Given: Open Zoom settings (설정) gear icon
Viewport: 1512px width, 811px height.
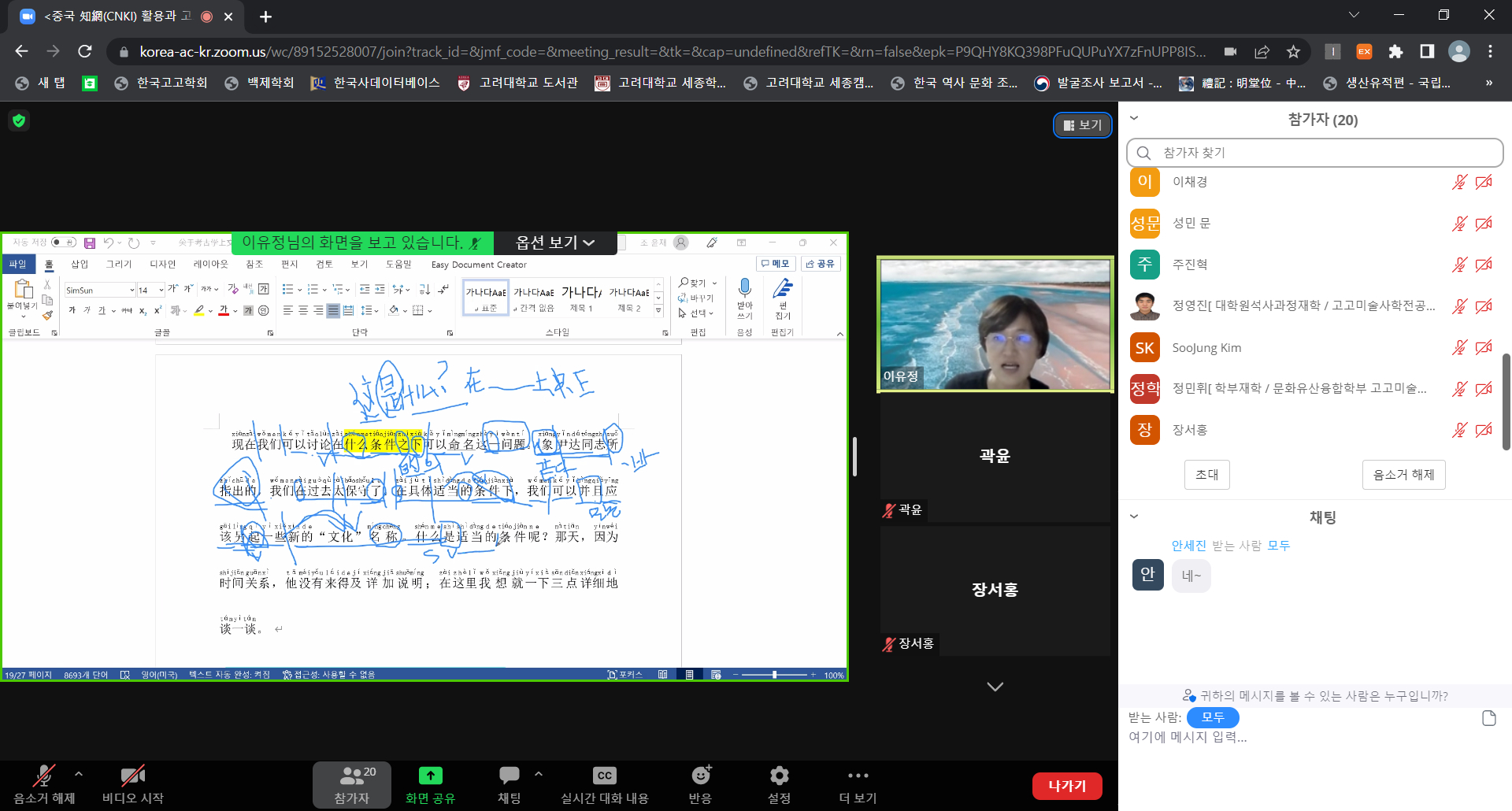Looking at the screenshot, I should [779, 776].
